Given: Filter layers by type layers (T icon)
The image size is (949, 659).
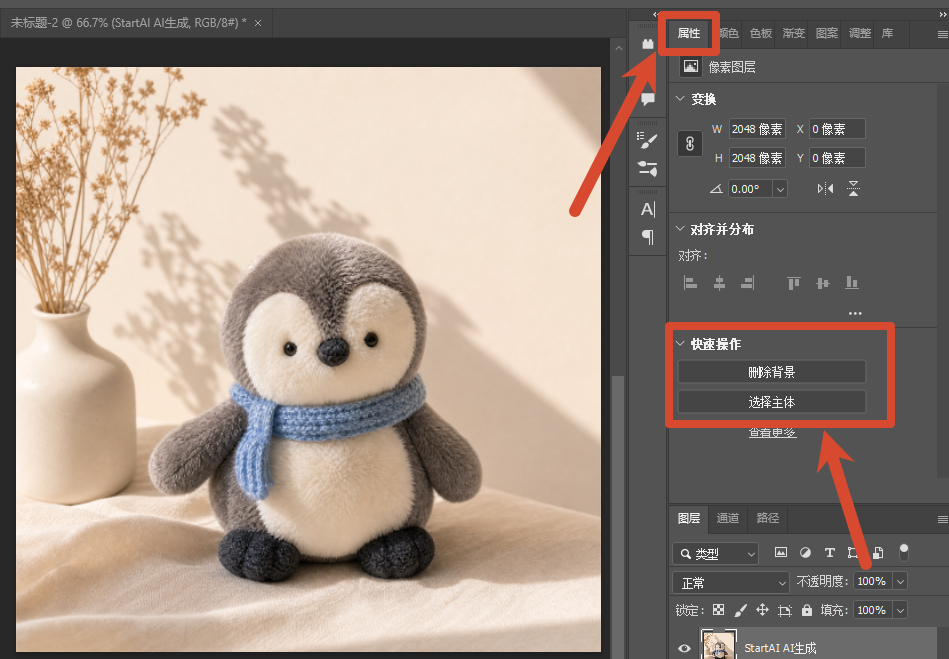Looking at the screenshot, I should [830, 552].
